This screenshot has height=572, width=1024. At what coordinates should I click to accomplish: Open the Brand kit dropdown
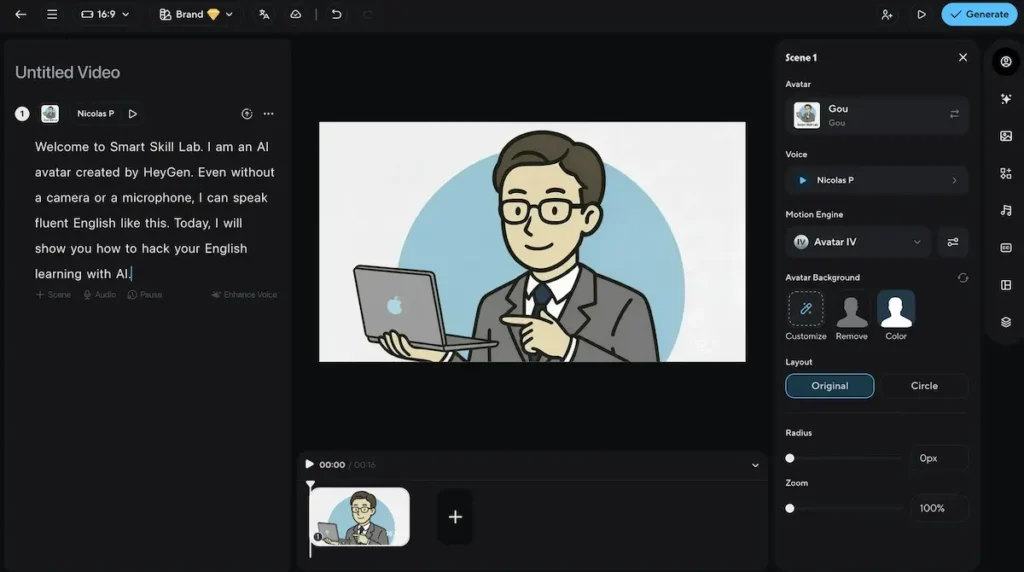point(196,14)
